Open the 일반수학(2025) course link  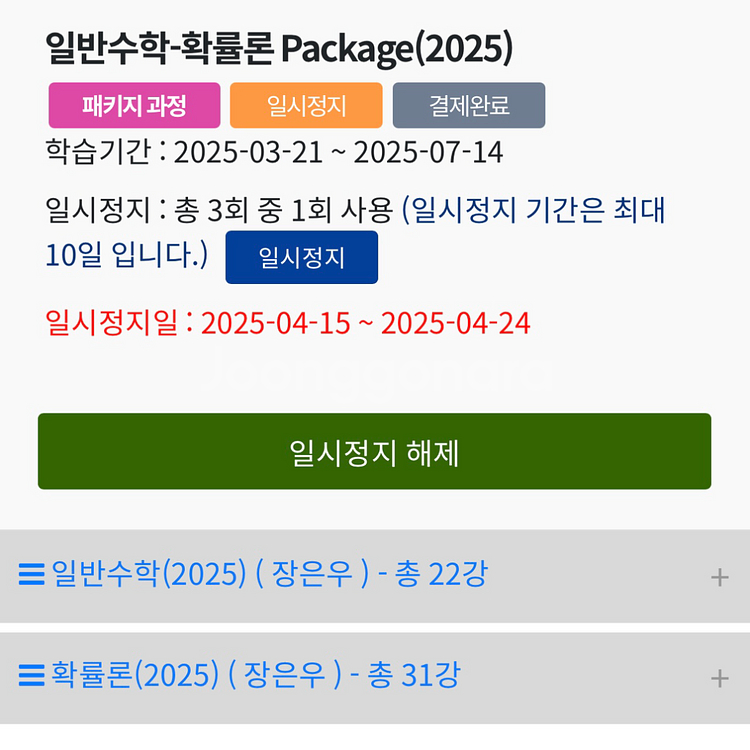(x=148, y=575)
